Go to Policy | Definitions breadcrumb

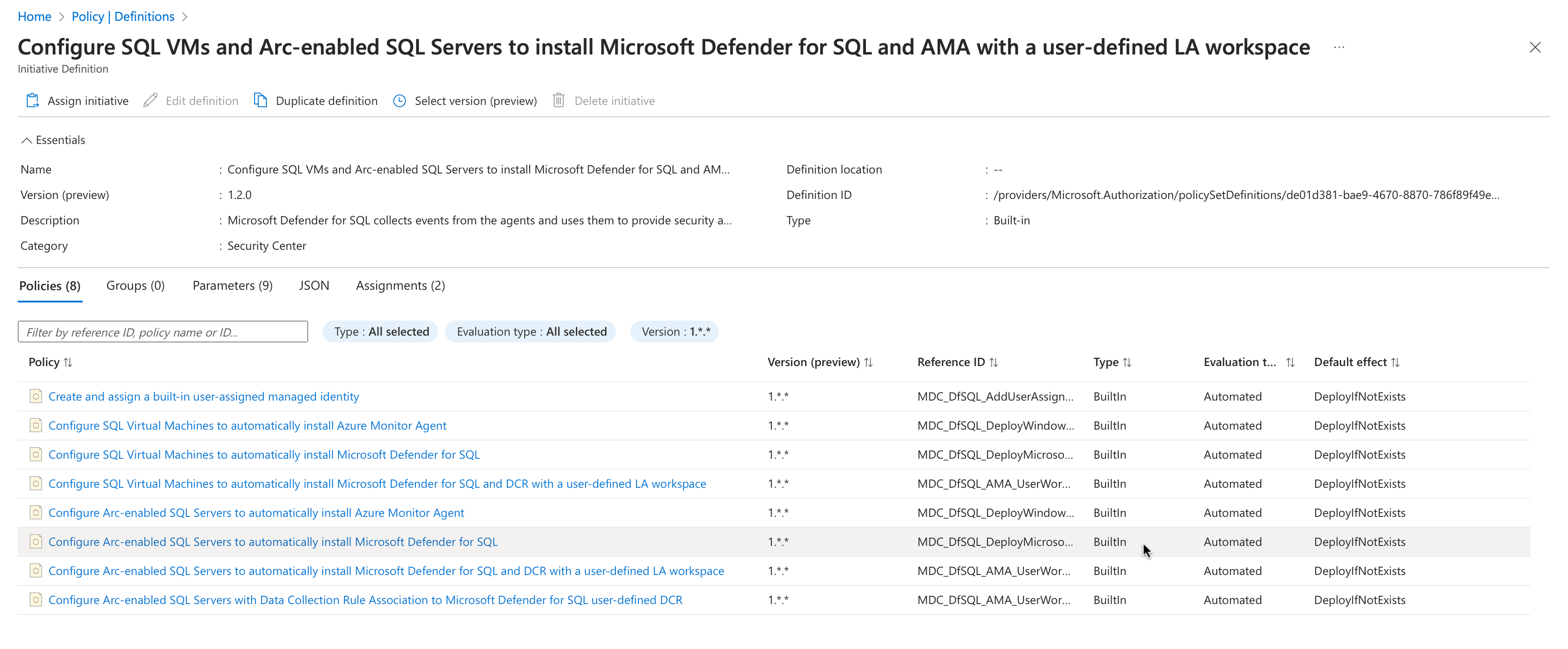[123, 16]
